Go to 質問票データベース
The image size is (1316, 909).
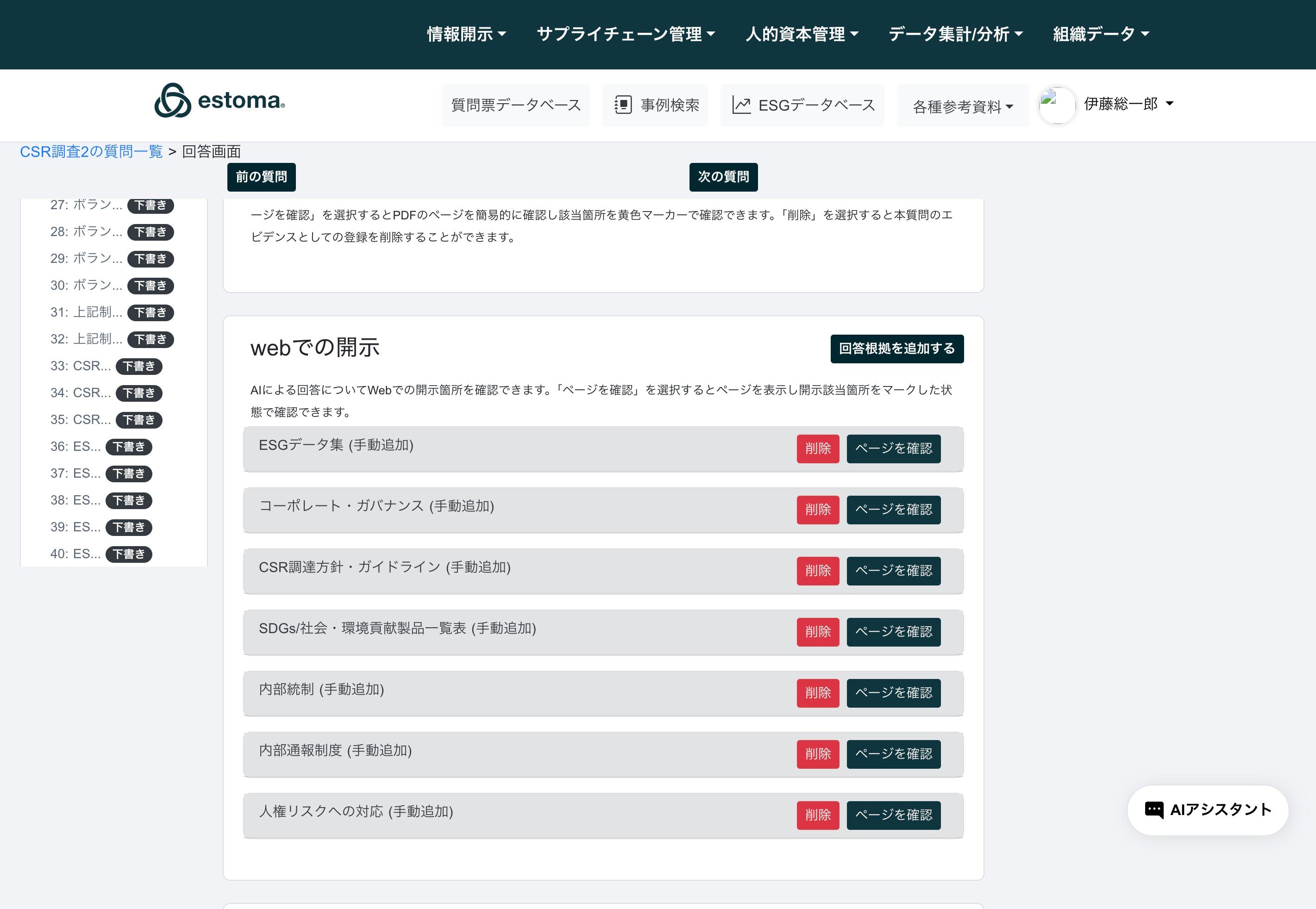click(515, 106)
